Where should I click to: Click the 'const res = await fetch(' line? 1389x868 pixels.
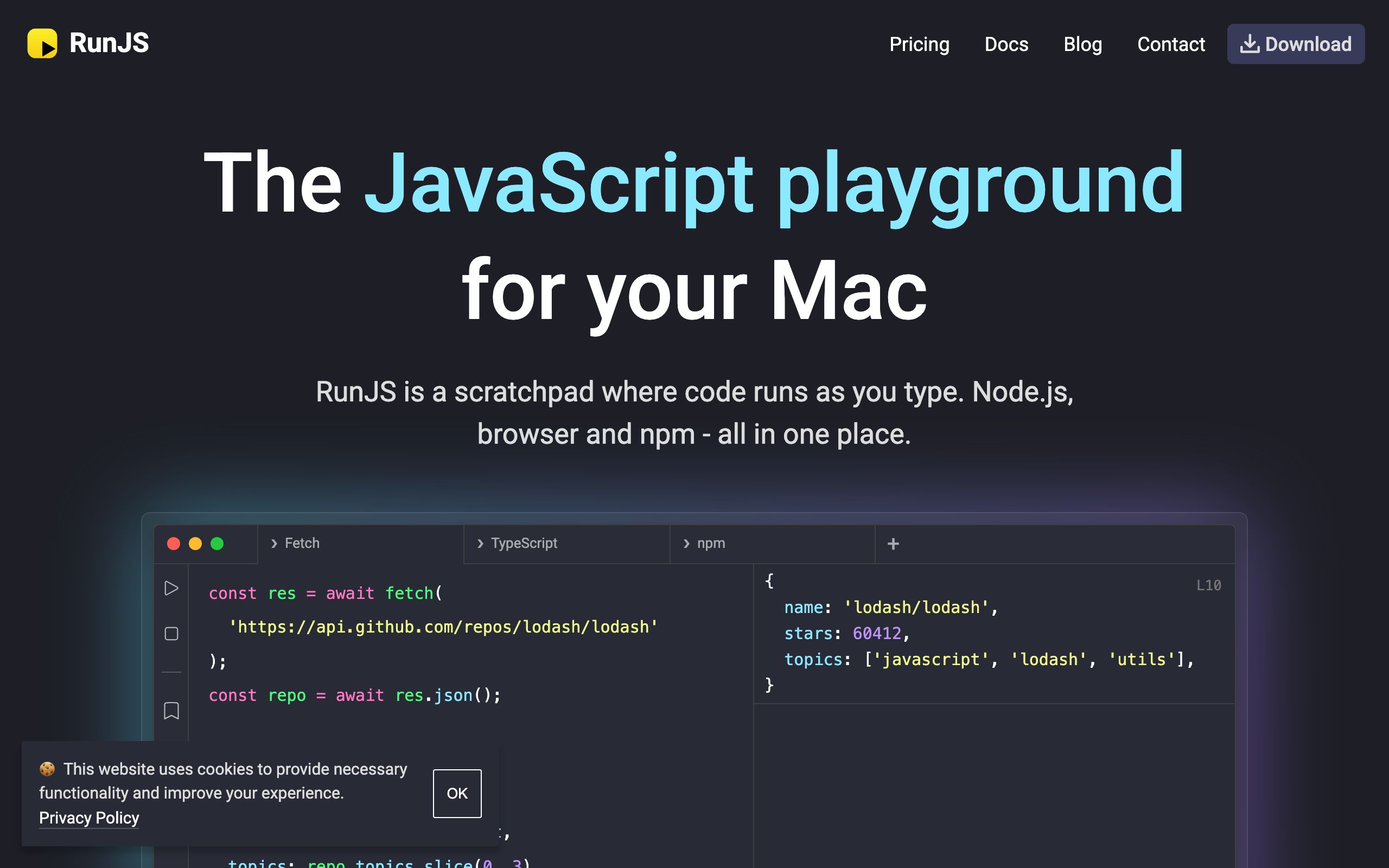click(x=326, y=593)
